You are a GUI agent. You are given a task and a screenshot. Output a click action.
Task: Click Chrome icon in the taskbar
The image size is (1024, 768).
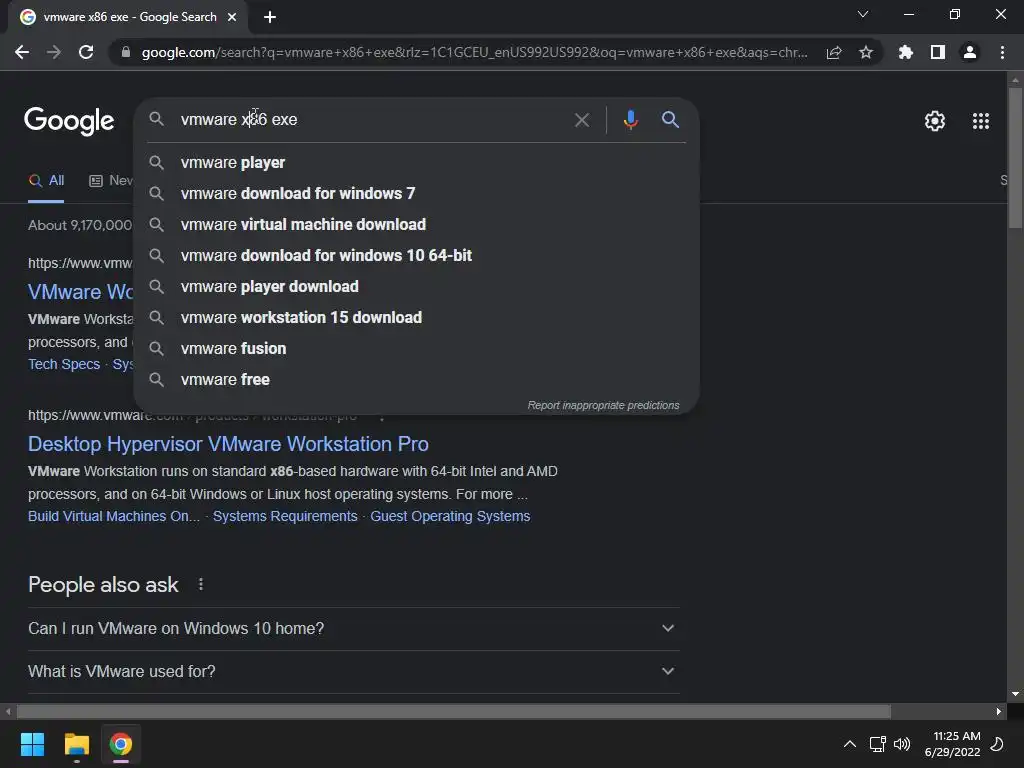click(x=121, y=744)
